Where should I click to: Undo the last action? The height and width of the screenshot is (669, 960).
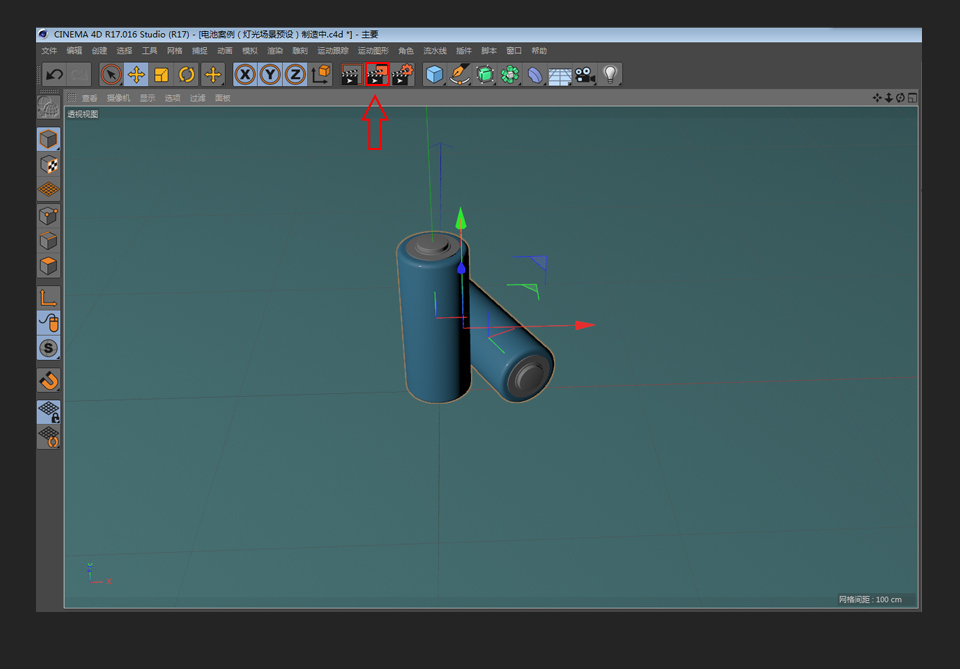coord(55,74)
